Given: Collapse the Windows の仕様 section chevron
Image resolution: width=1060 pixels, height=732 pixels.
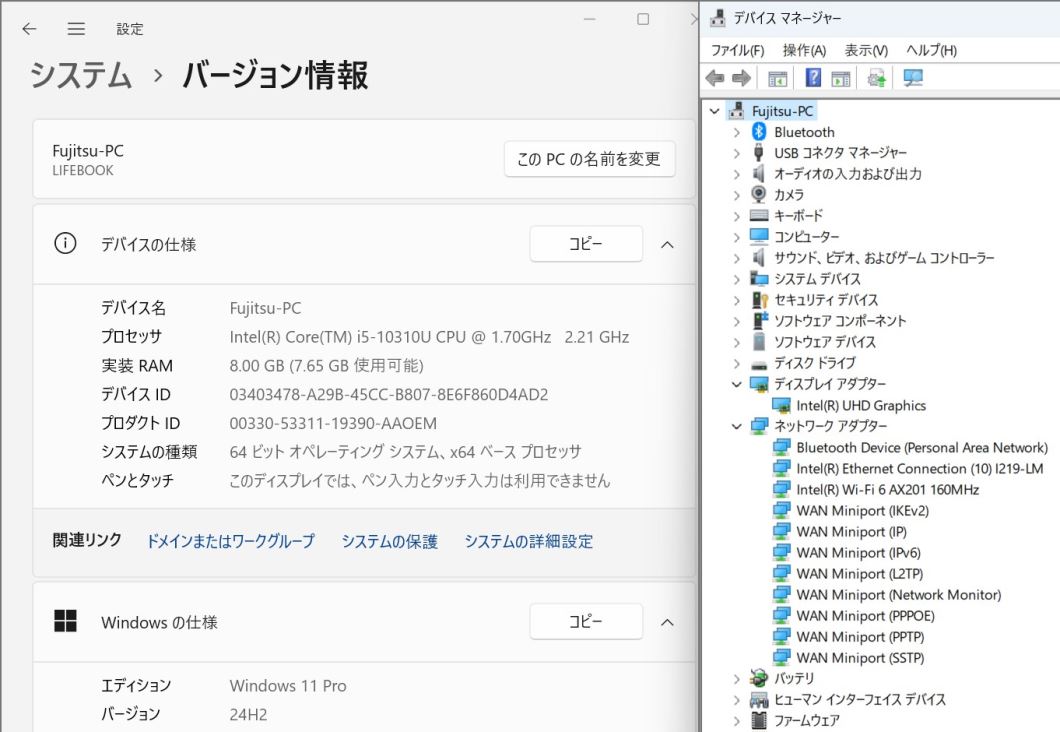Looking at the screenshot, I should click(x=667, y=622).
